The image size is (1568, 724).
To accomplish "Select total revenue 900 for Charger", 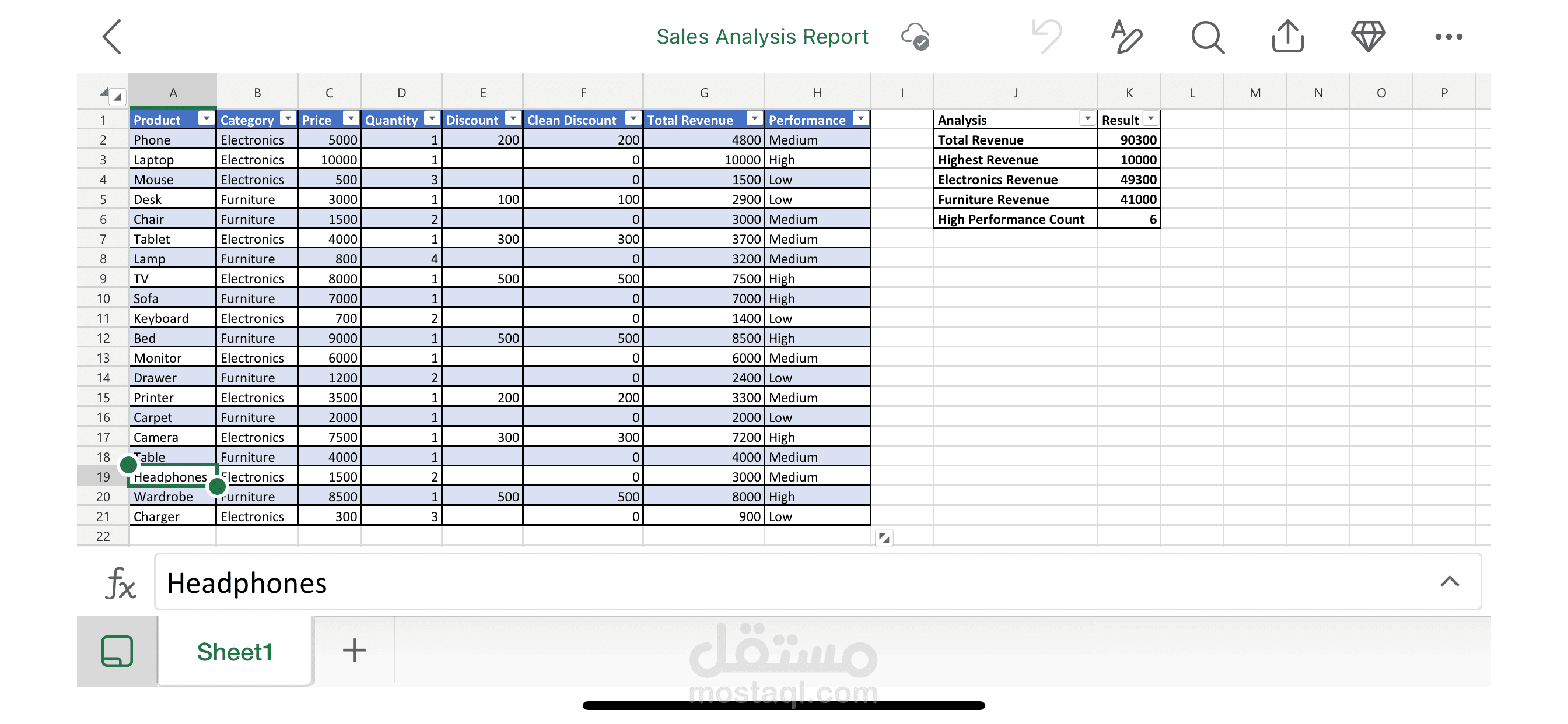I will pyautogui.click(x=703, y=516).
